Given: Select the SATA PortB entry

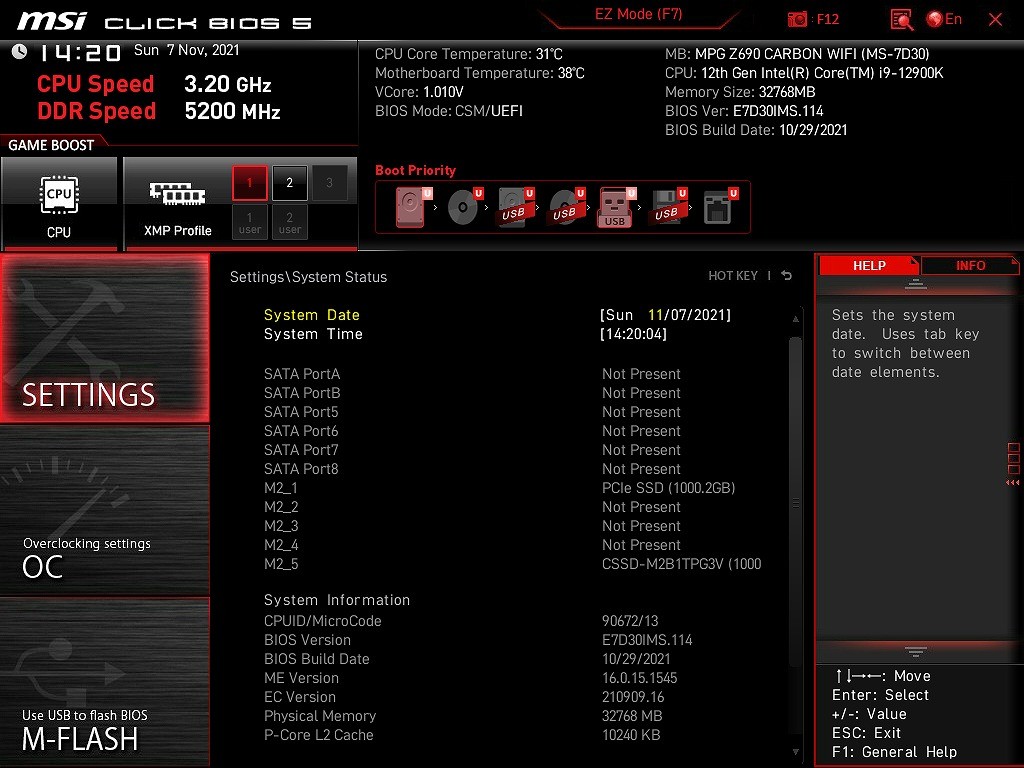Looking at the screenshot, I should pos(472,392).
